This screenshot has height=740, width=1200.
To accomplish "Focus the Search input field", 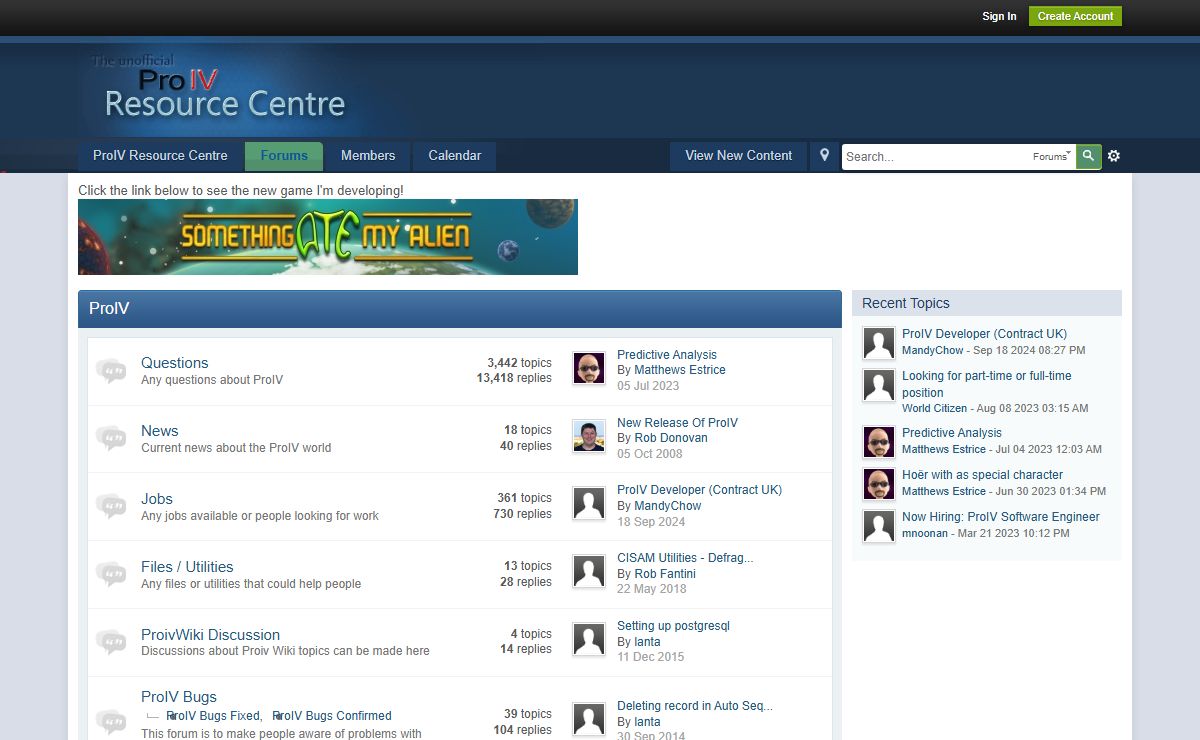I will tap(936, 157).
